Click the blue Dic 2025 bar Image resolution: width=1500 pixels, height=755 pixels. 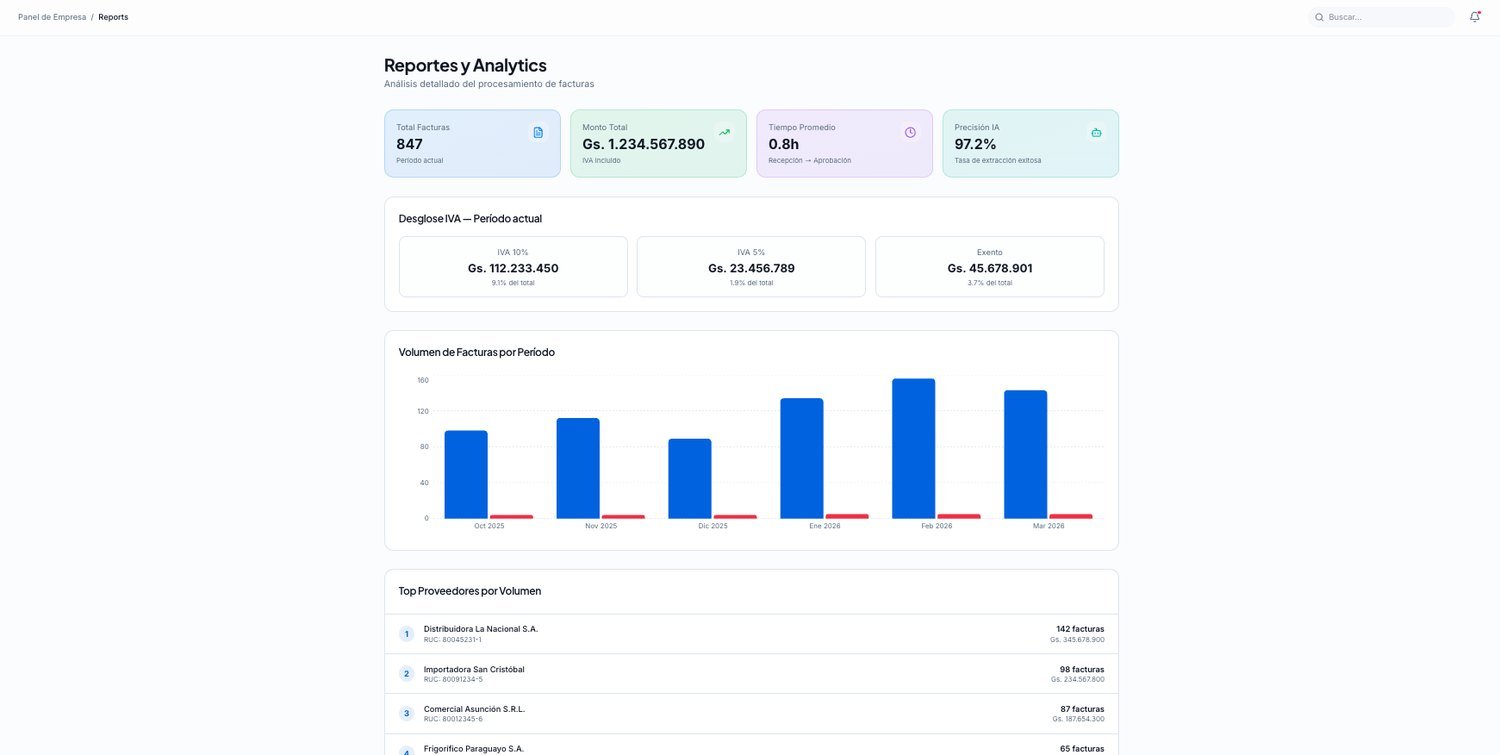click(690, 478)
